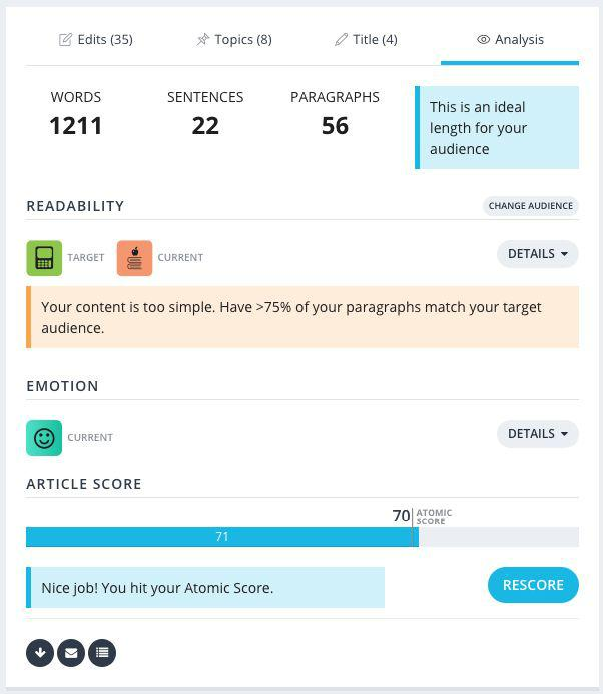Click the current readability apple-books icon
This screenshot has height=694, width=603.
[x=134, y=258]
